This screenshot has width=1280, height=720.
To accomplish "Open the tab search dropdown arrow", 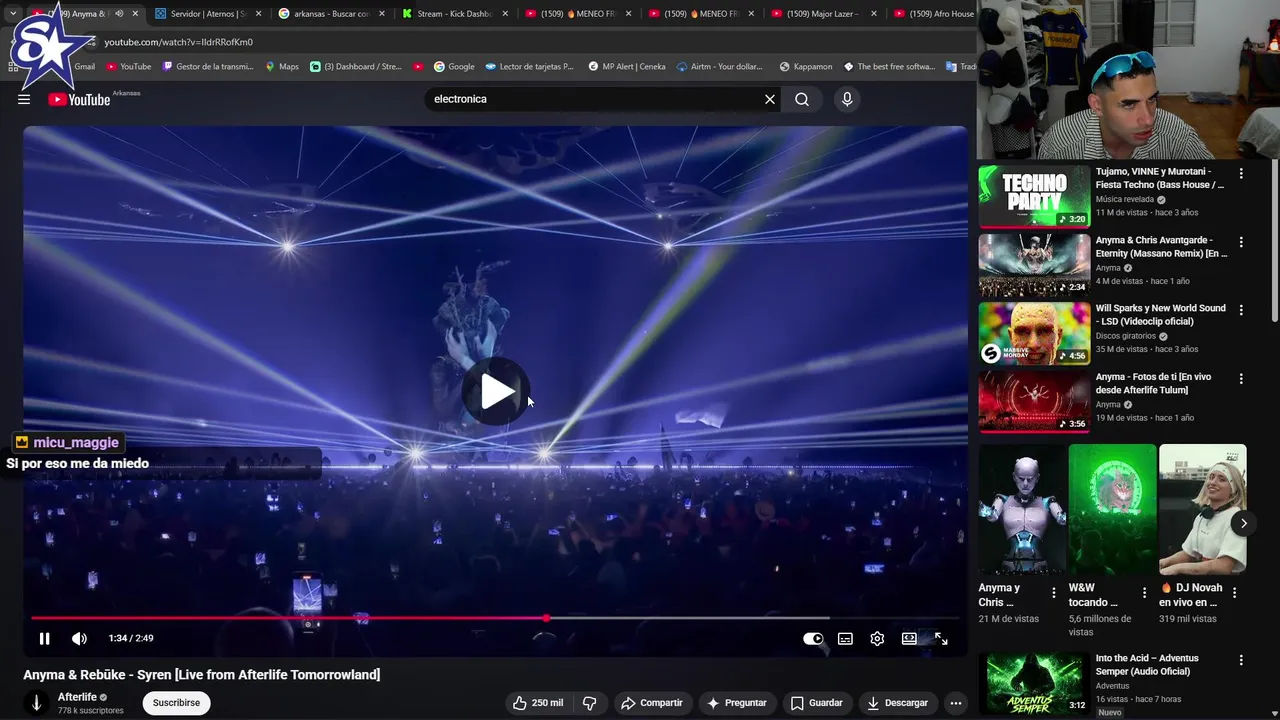I will pos(13,14).
